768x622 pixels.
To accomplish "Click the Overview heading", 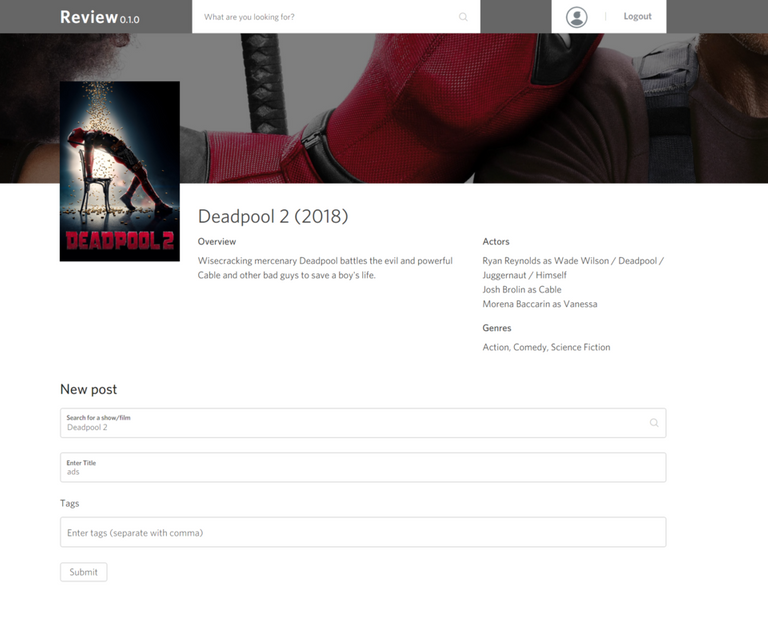I will click(x=216, y=241).
